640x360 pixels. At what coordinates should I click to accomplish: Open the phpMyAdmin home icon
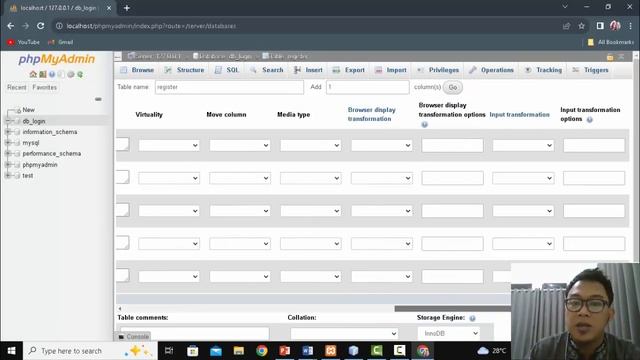pyautogui.click(x=33, y=74)
